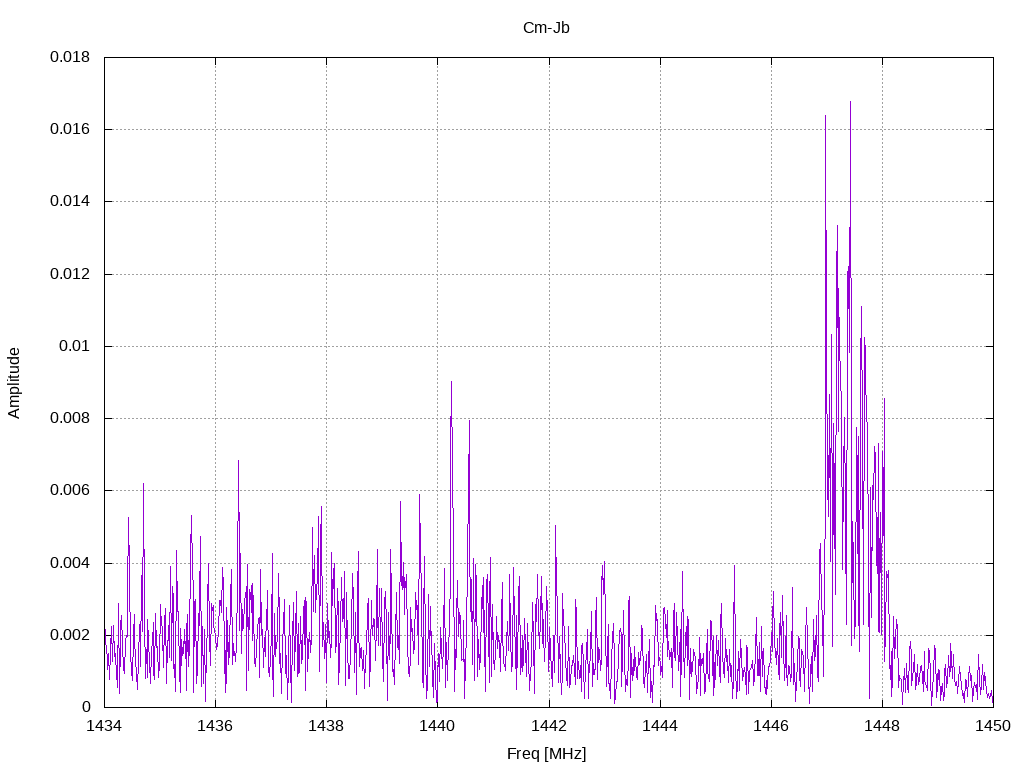Click the y-axis tick value 0.018

(70, 57)
